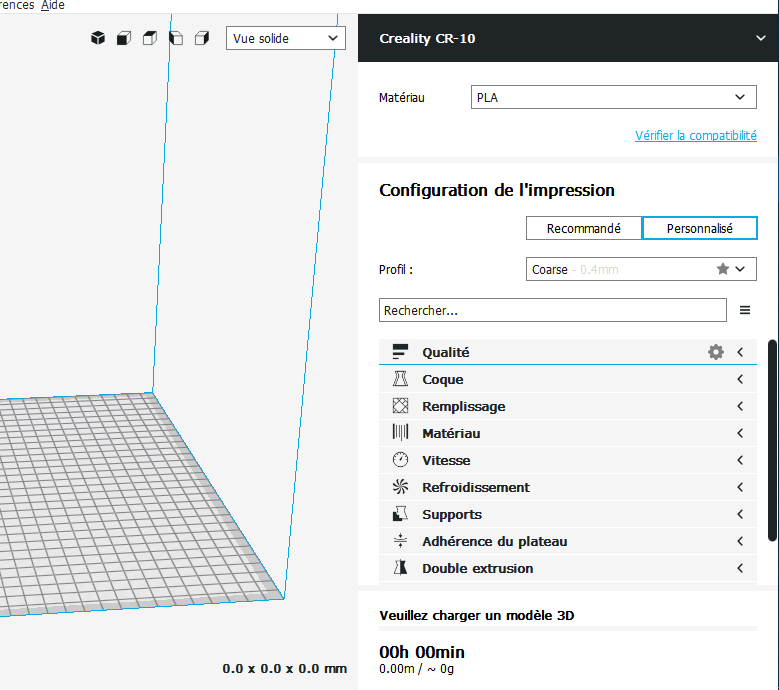Image resolution: width=779 pixels, height=690 pixels.
Task: Click the Remplissage infill icon
Action: [x=400, y=406]
